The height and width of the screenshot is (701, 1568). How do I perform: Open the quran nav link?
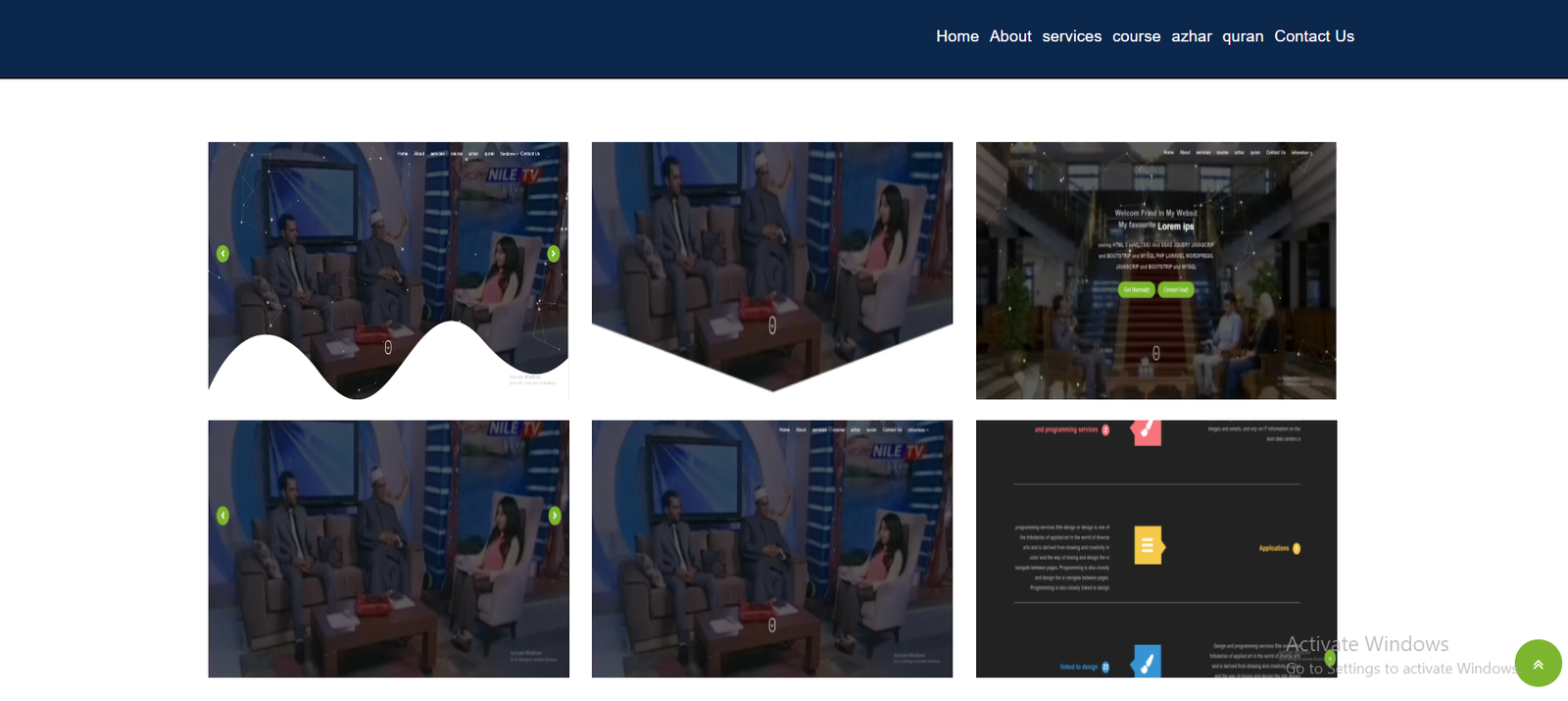coord(1243,36)
